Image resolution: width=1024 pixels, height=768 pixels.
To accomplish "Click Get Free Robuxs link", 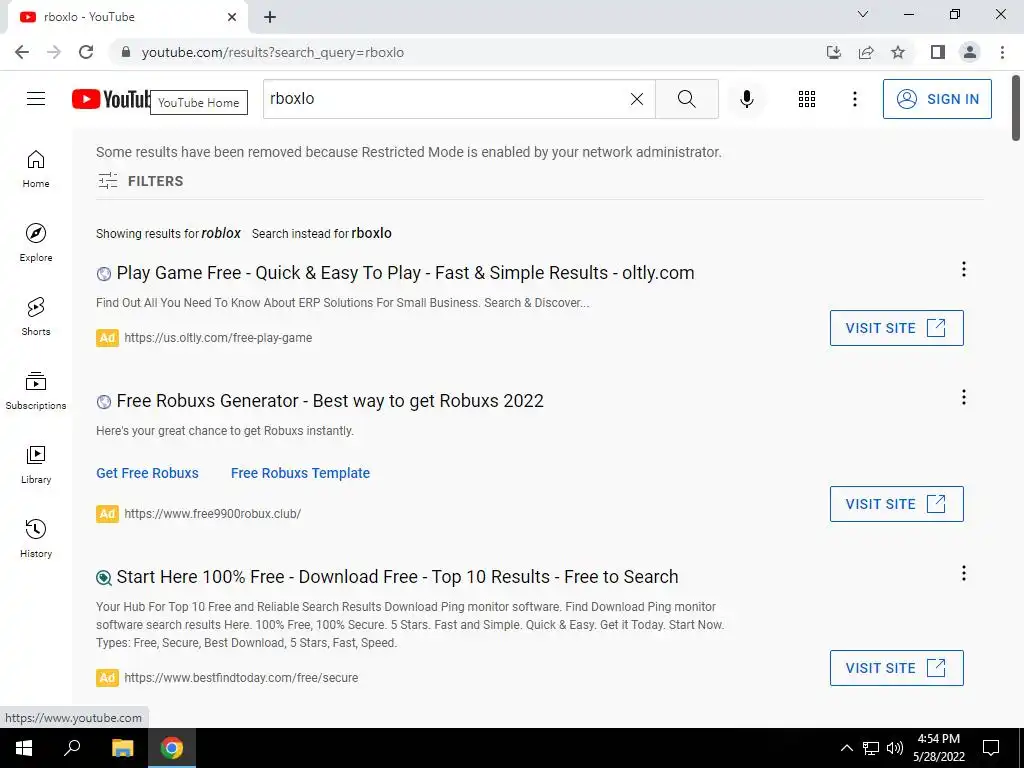I will pyautogui.click(x=148, y=473).
